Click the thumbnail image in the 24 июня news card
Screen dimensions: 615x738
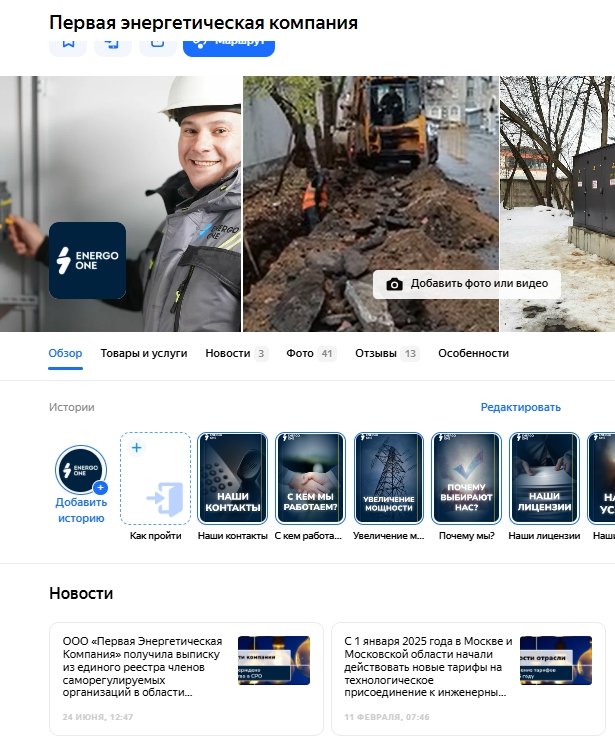click(x=274, y=660)
